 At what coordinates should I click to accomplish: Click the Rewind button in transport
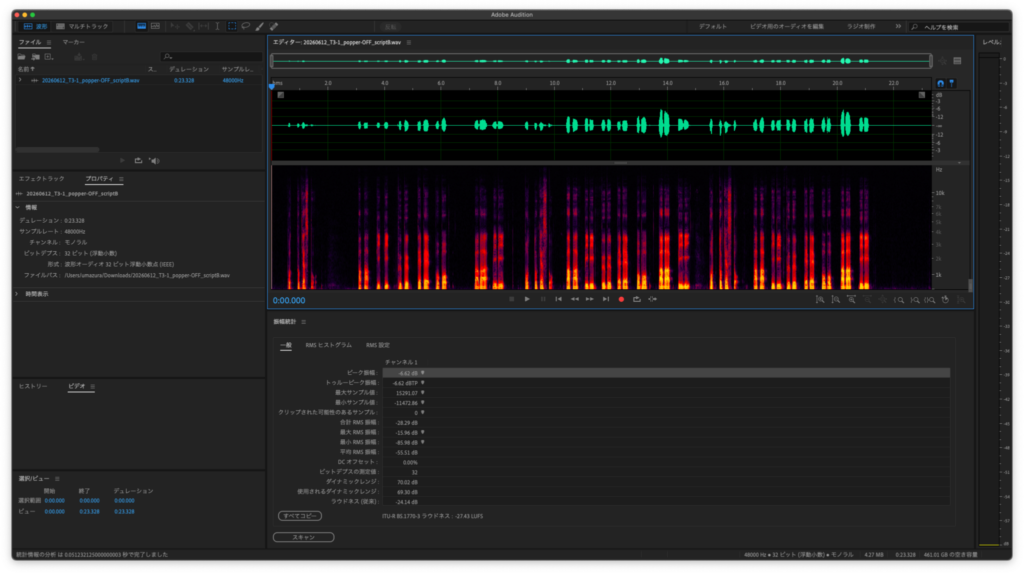[x=575, y=299]
